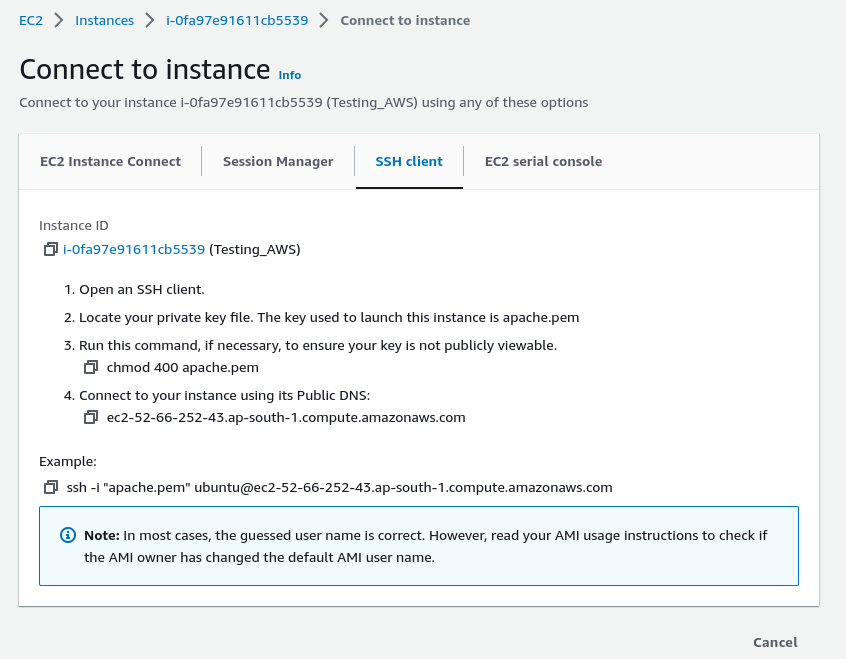Go to EC2 in the breadcrumb

(x=31, y=21)
